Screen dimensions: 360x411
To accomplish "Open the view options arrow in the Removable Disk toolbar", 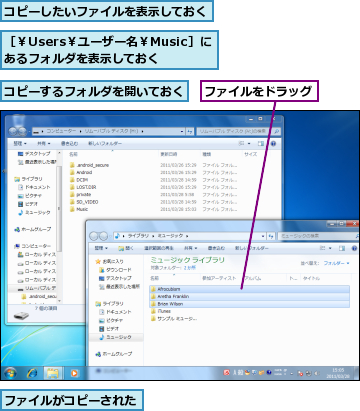I will click(249, 144).
